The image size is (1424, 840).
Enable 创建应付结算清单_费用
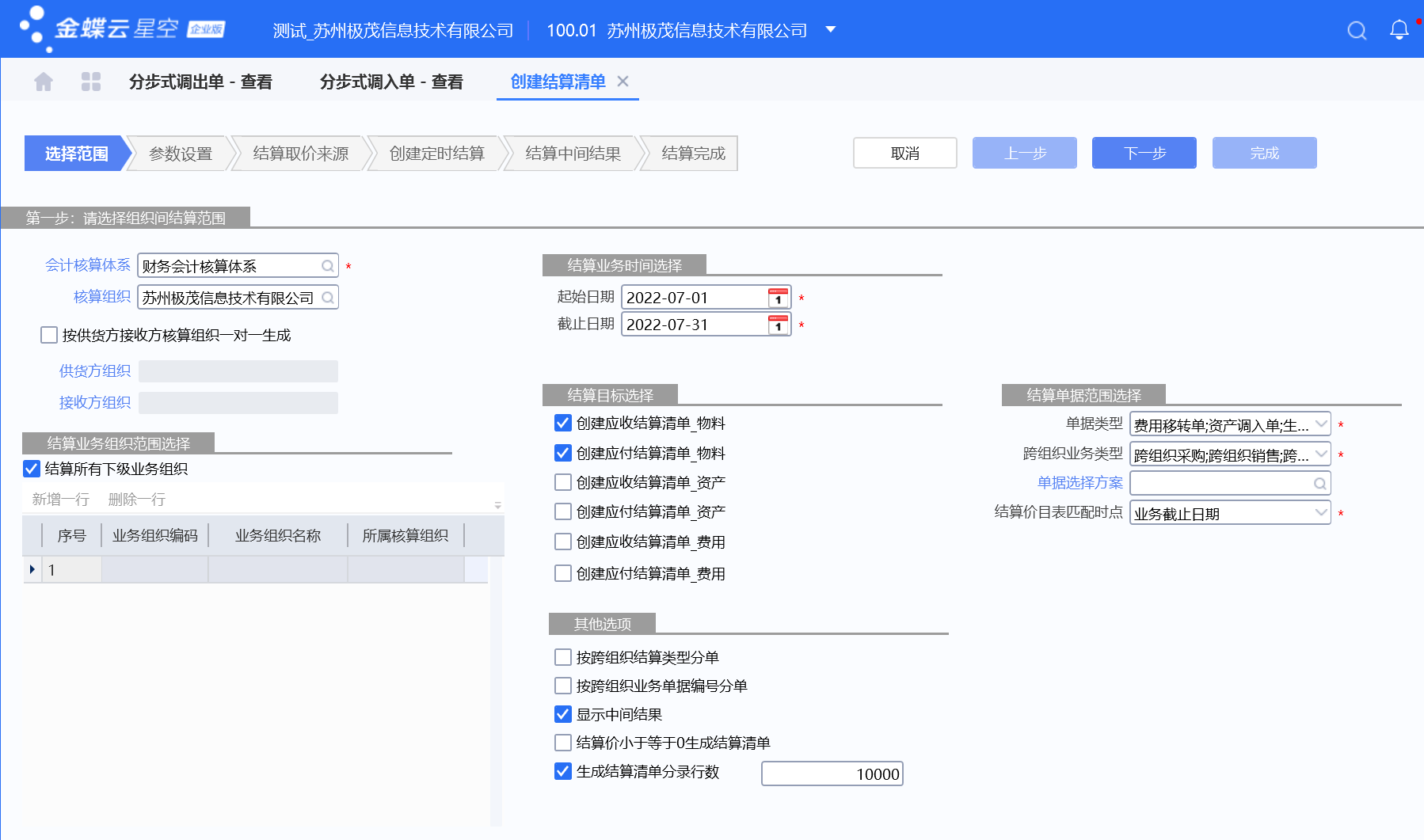pyautogui.click(x=563, y=573)
